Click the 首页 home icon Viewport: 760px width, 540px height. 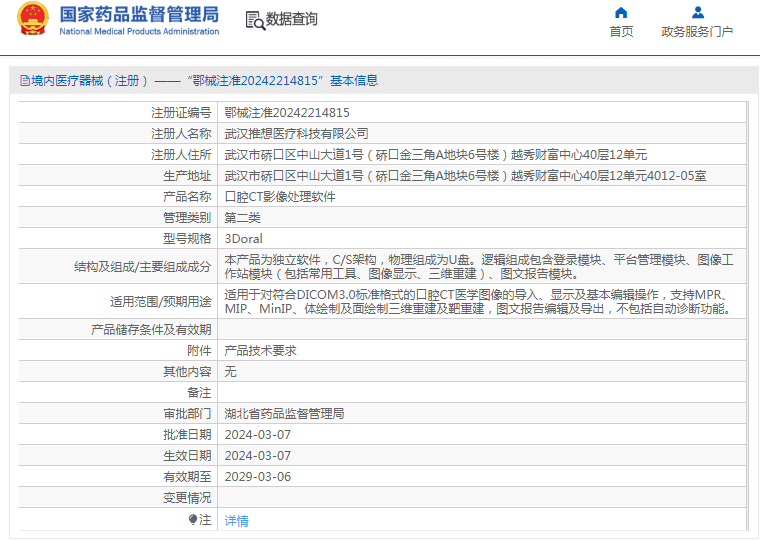pos(621,12)
